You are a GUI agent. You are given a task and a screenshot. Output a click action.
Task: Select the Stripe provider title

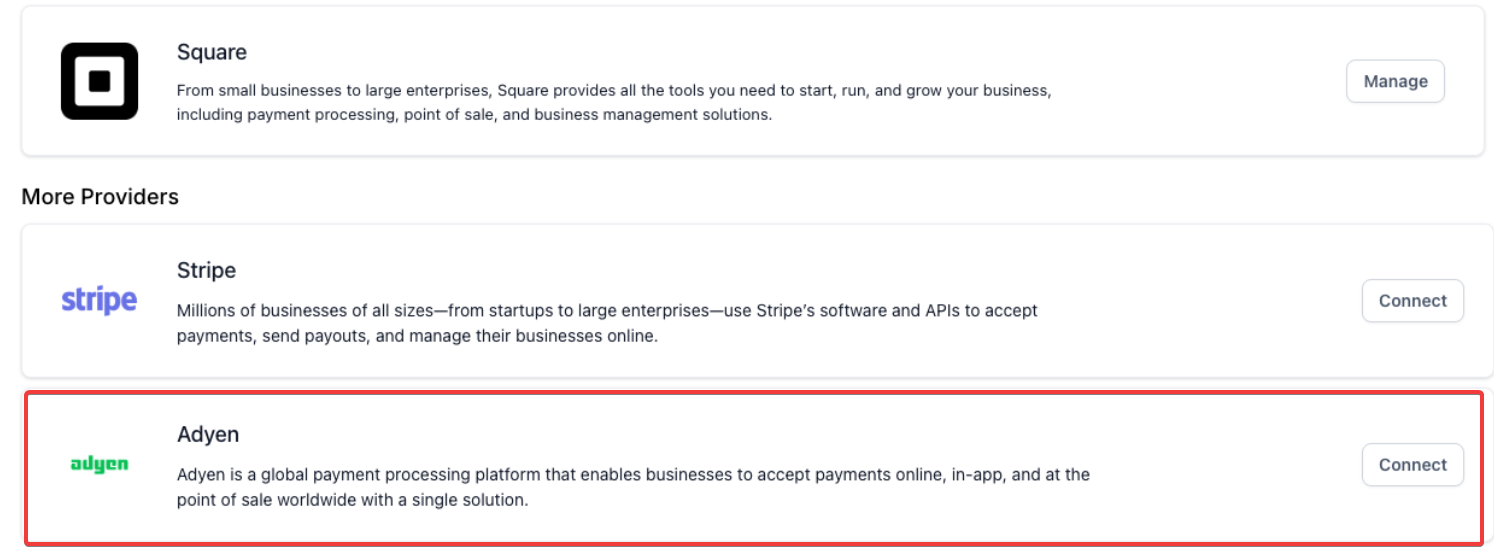(206, 270)
